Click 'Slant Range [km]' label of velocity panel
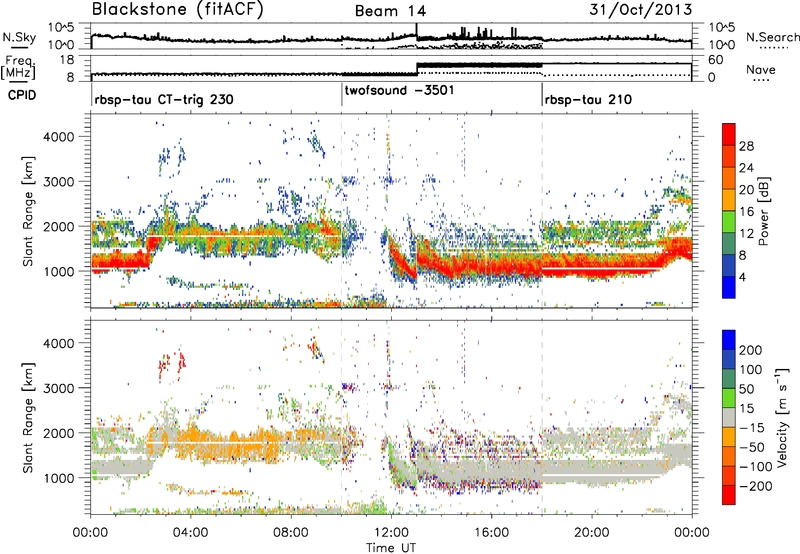The width and height of the screenshot is (800, 554). click(28, 417)
